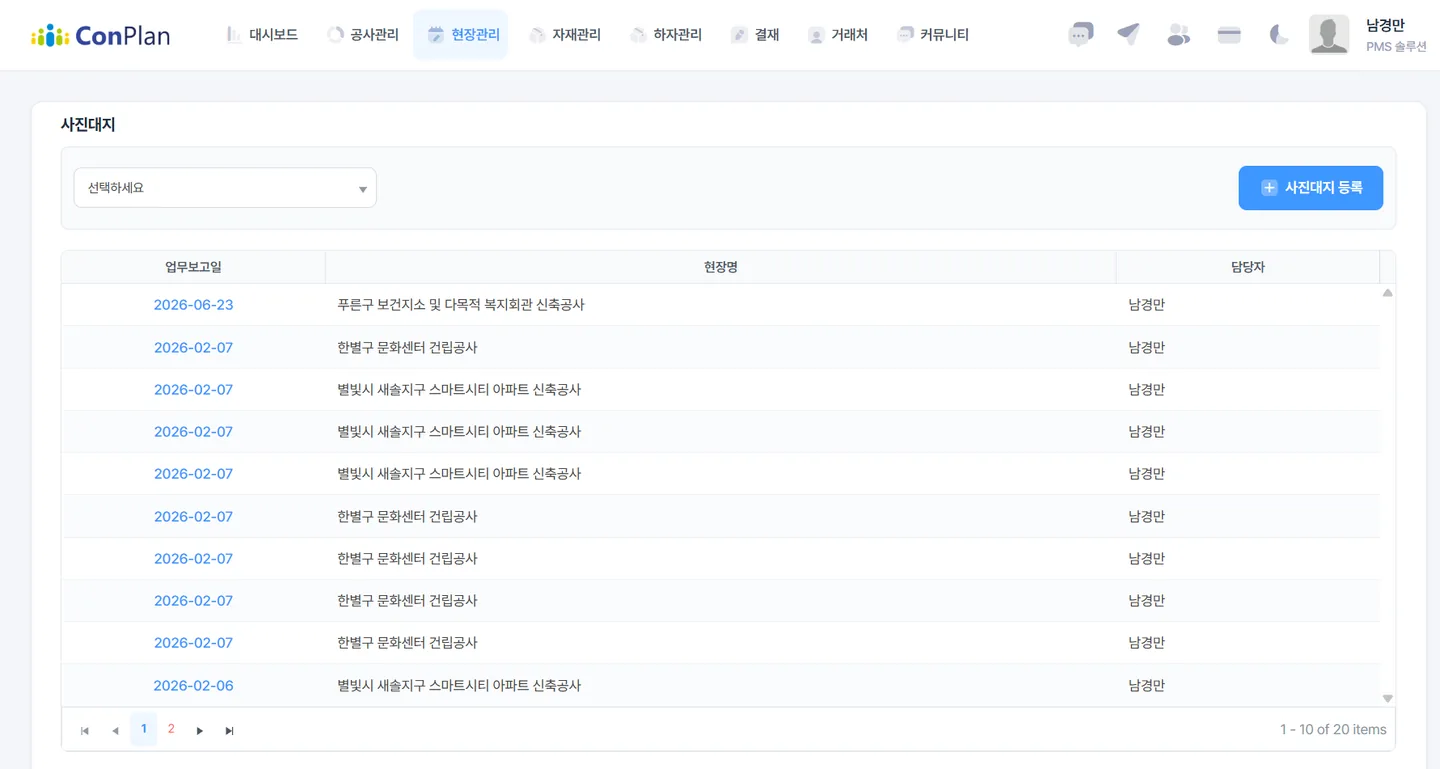The height and width of the screenshot is (769, 1440).
Task: Select page 1 in pagination
Action: pyautogui.click(x=143, y=729)
